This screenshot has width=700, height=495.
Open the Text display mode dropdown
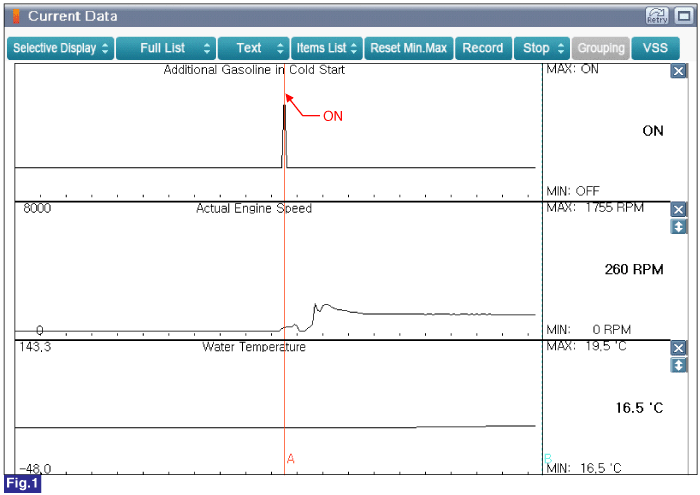coord(254,48)
